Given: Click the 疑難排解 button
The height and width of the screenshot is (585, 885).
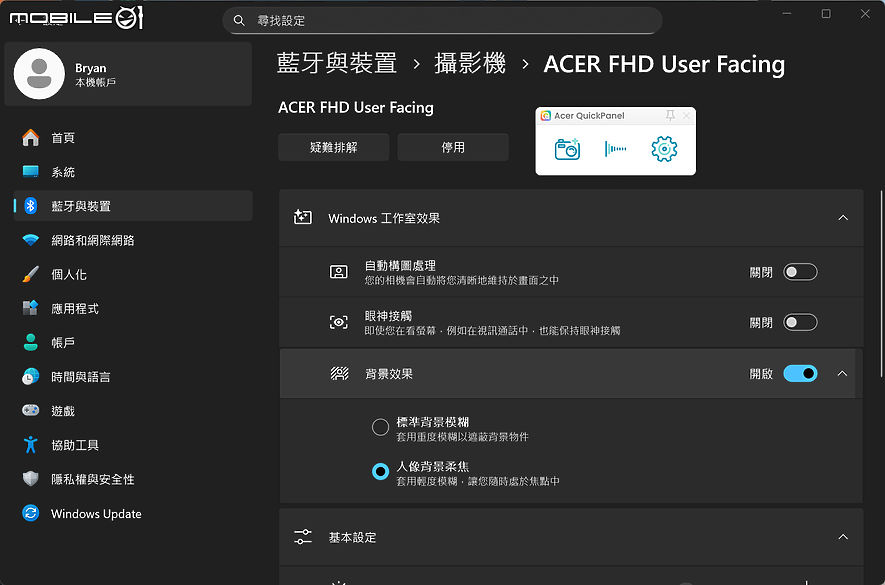Looking at the screenshot, I should pyautogui.click(x=334, y=147).
